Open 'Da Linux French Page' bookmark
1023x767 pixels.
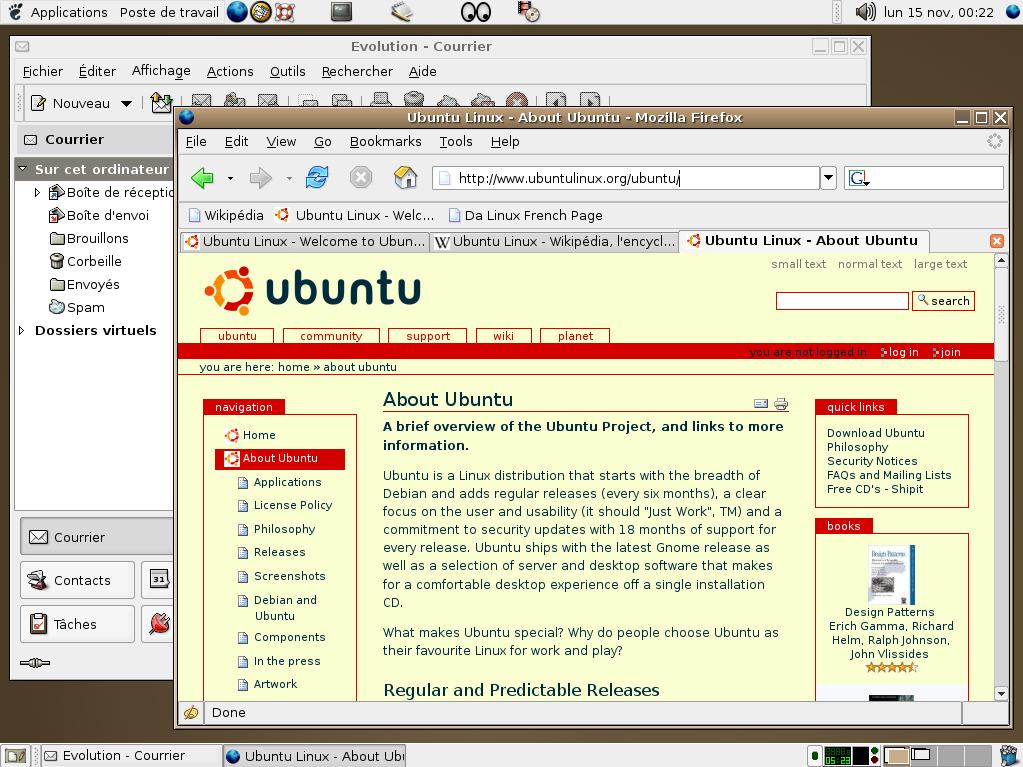click(526, 215)
